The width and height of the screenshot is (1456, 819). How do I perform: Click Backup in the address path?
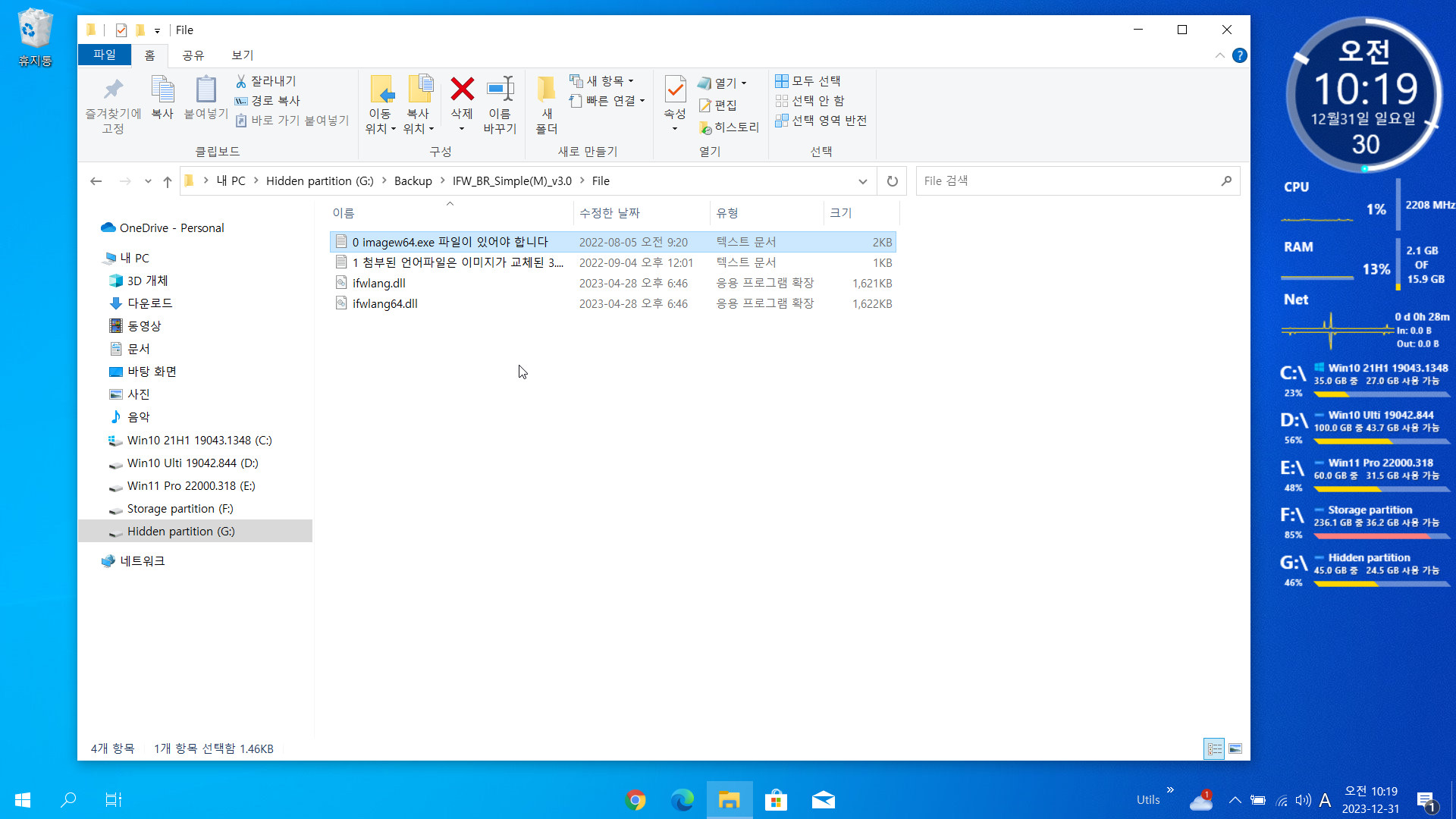pyautogui.click(x=413, y=180)
